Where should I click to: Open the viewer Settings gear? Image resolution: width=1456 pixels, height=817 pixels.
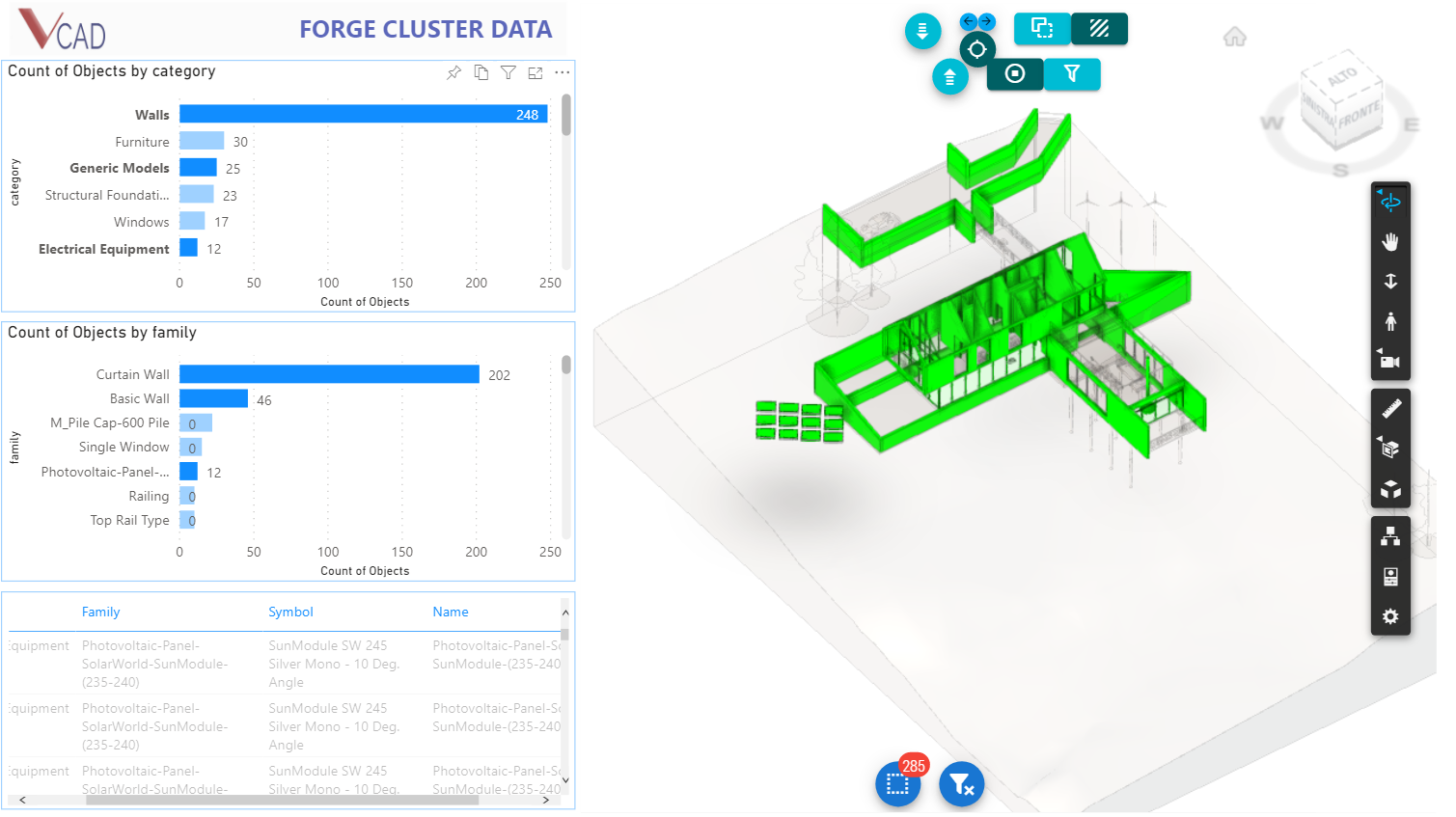(x=1390, y=616)
